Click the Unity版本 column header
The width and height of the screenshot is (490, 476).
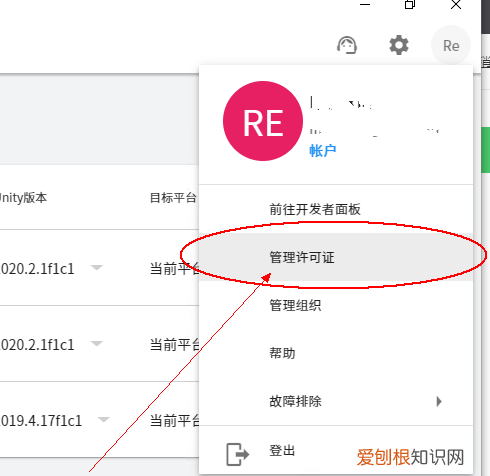23,198
